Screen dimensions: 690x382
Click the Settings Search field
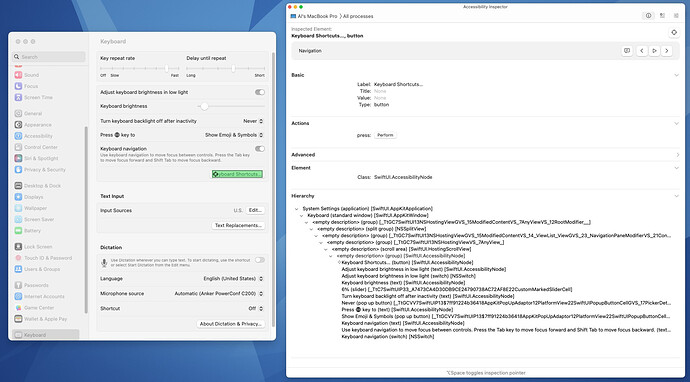click(x=49, y=57)
